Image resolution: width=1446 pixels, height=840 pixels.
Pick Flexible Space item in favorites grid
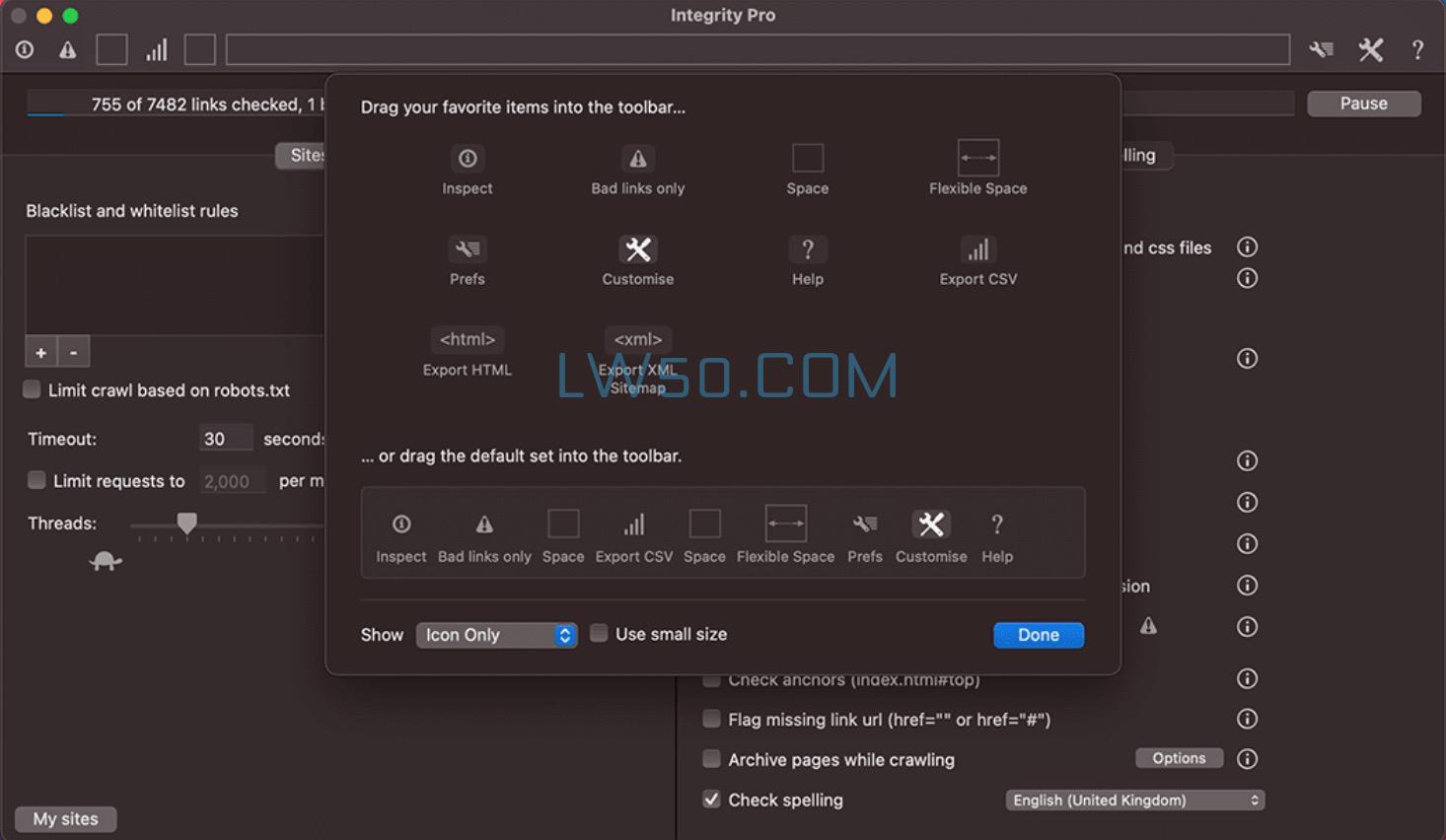(978, 169)
